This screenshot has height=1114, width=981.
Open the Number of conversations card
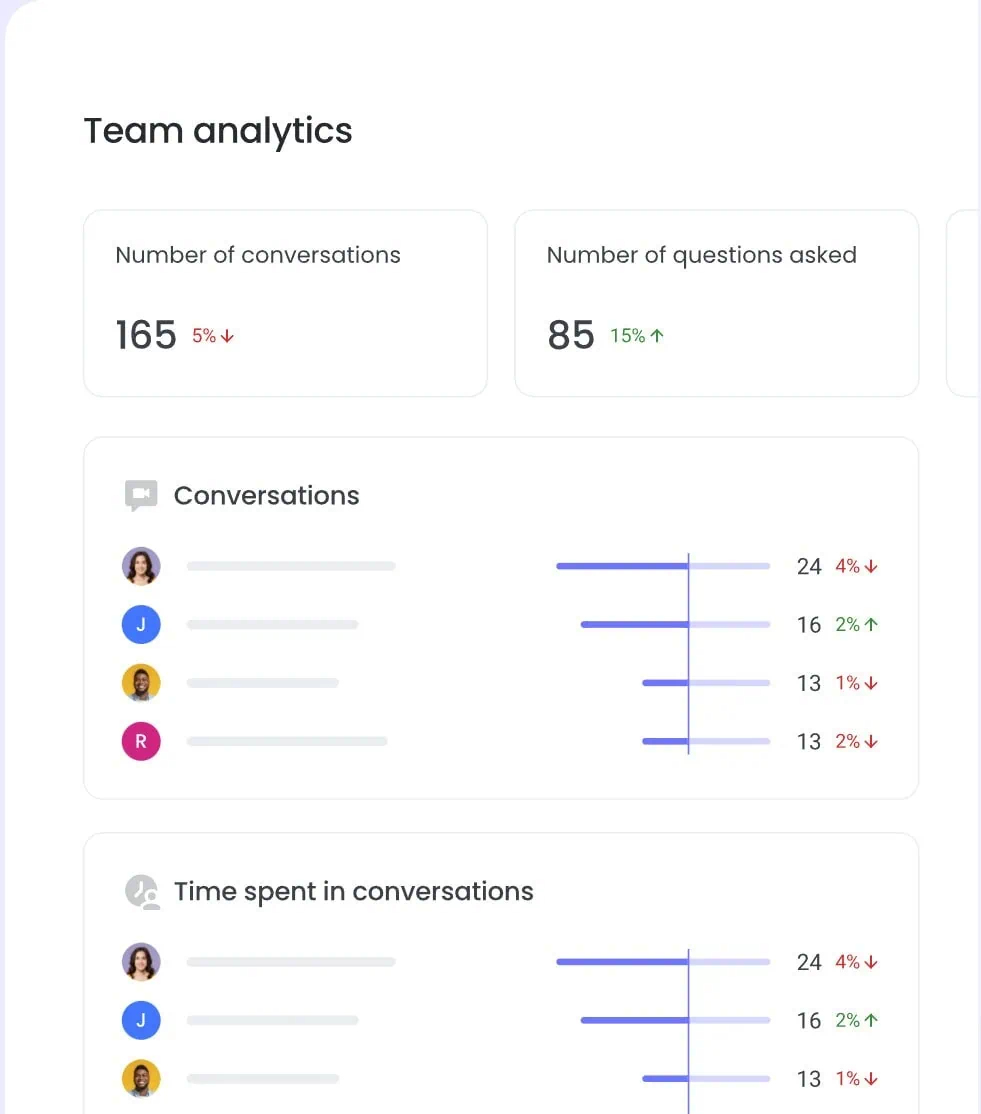286,303
